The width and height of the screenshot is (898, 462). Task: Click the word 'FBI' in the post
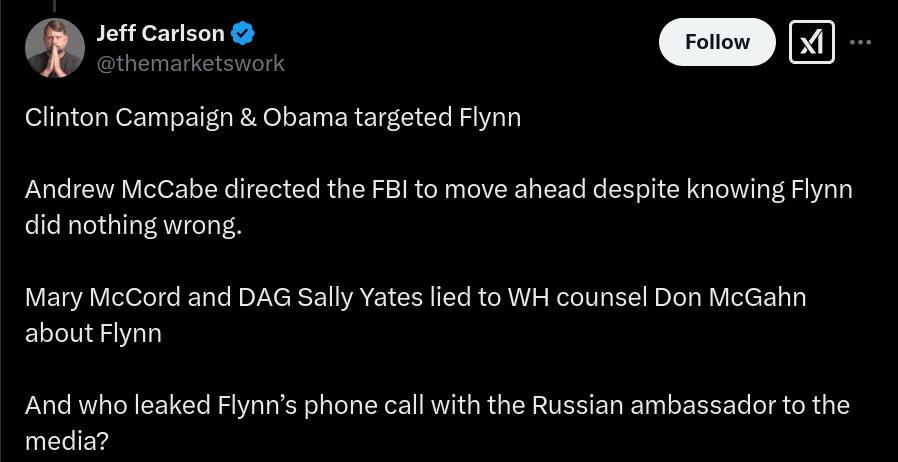click(x=390, y=189)
